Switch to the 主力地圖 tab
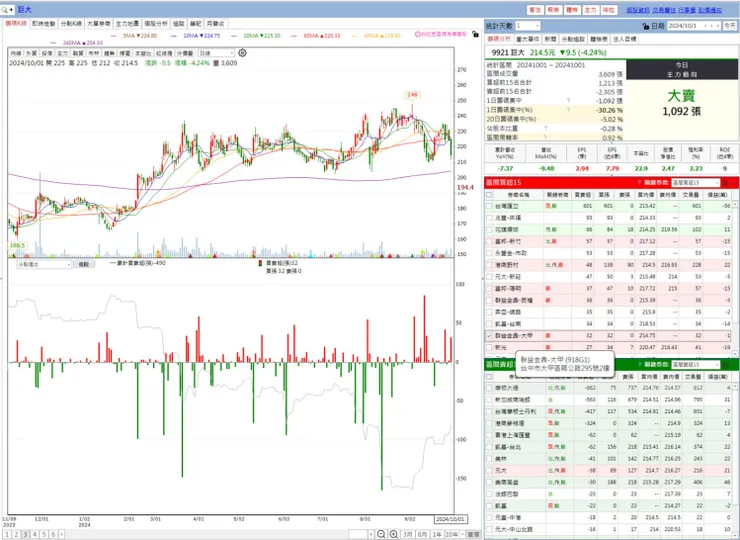This screenshot has width=740, height=540. [x=127, y=24]
